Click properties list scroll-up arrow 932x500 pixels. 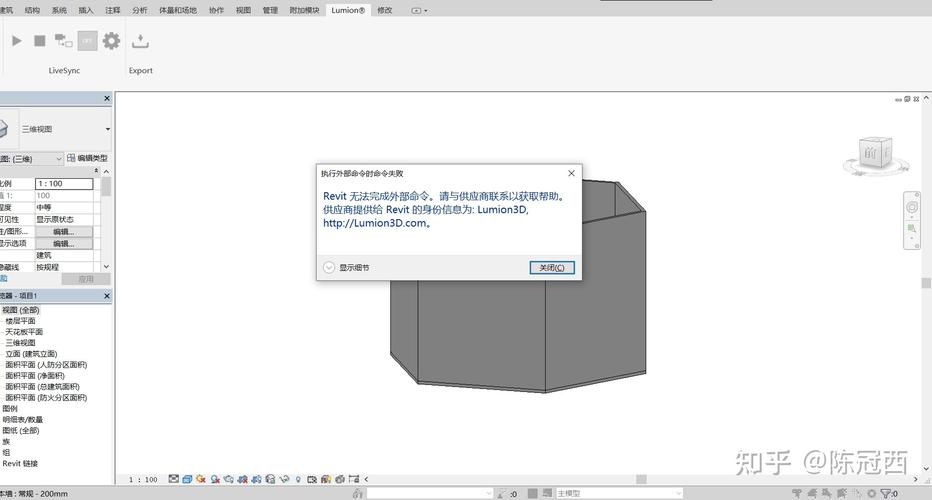(x=106, y=171)
